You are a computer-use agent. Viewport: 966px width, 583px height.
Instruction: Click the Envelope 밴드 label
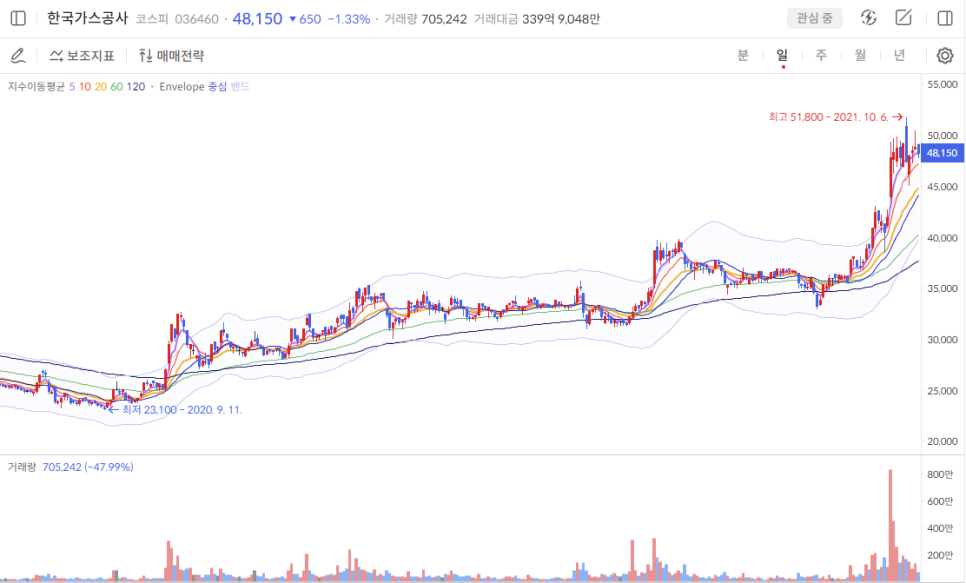pyautogui.click(x=240, y=87)
